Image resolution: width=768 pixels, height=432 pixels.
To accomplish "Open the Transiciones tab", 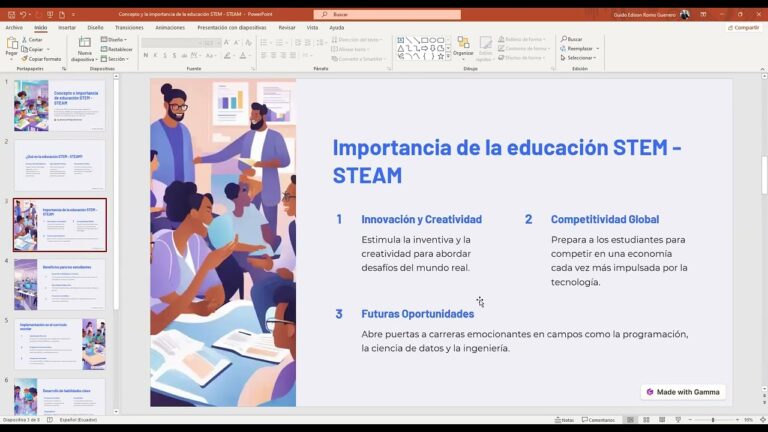I will 129,28.
